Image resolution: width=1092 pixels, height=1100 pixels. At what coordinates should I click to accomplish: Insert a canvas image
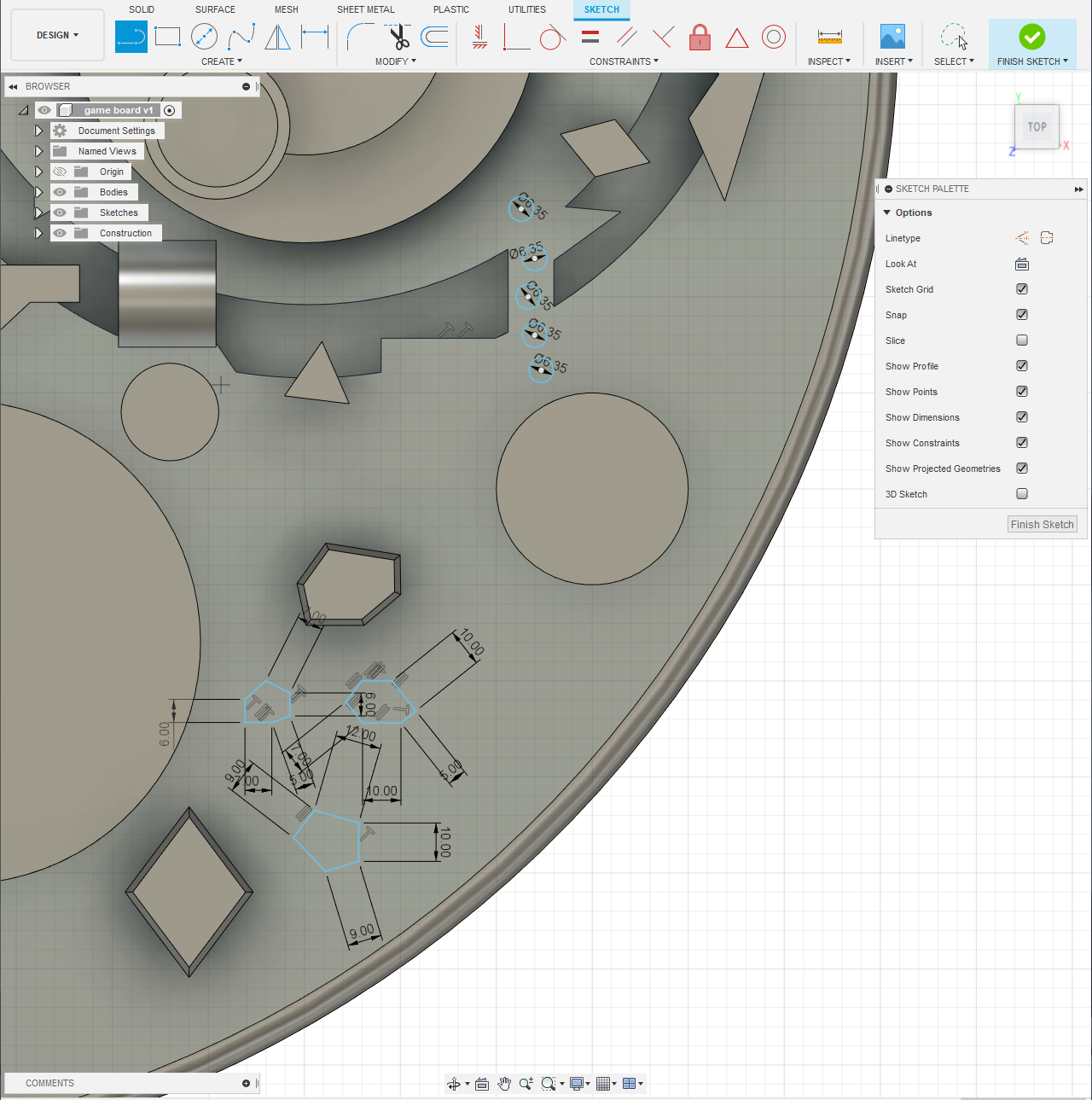892,37
